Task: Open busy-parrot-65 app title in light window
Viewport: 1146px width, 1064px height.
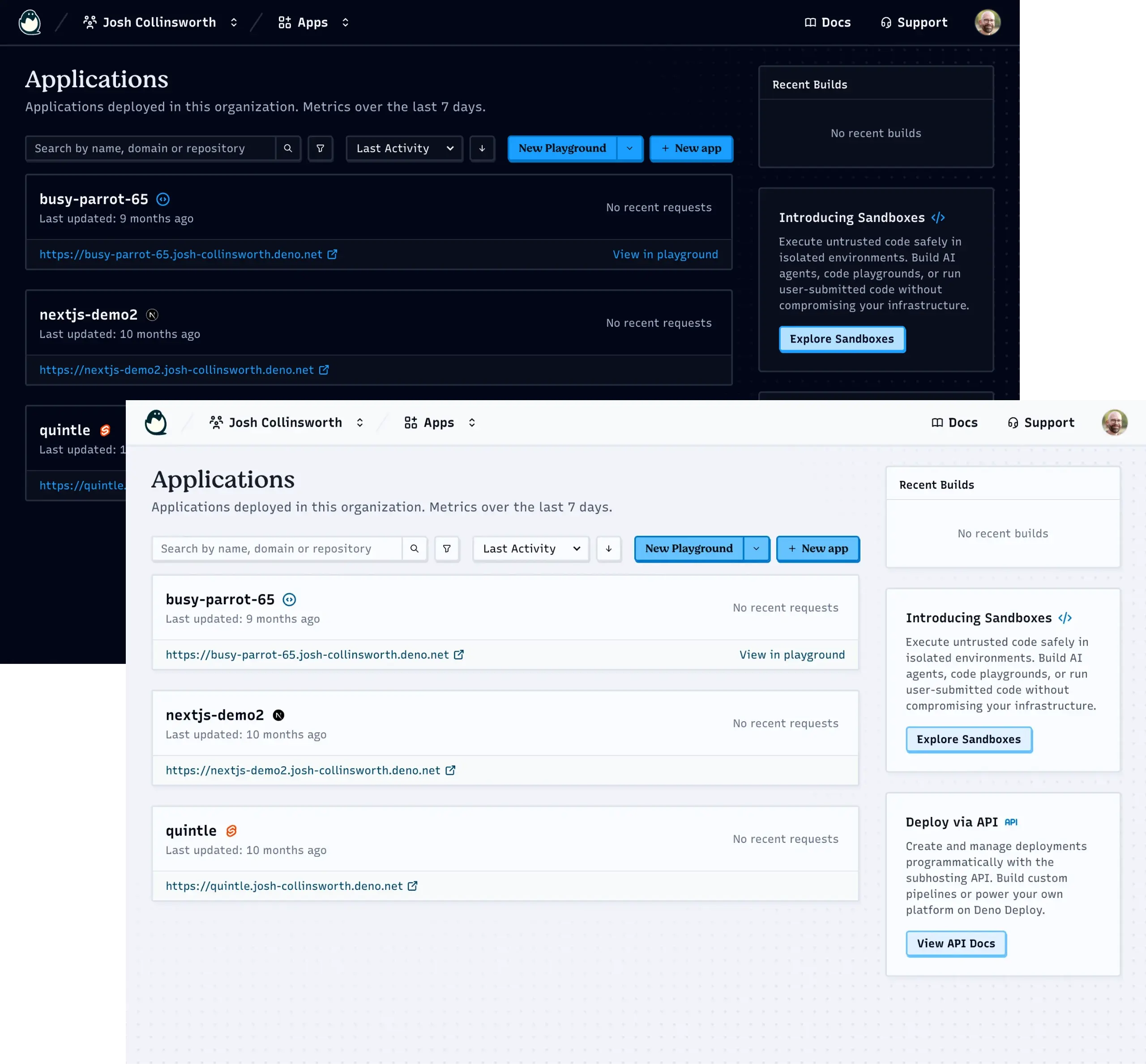Action: pyautogui.click(x=220, y=599)
